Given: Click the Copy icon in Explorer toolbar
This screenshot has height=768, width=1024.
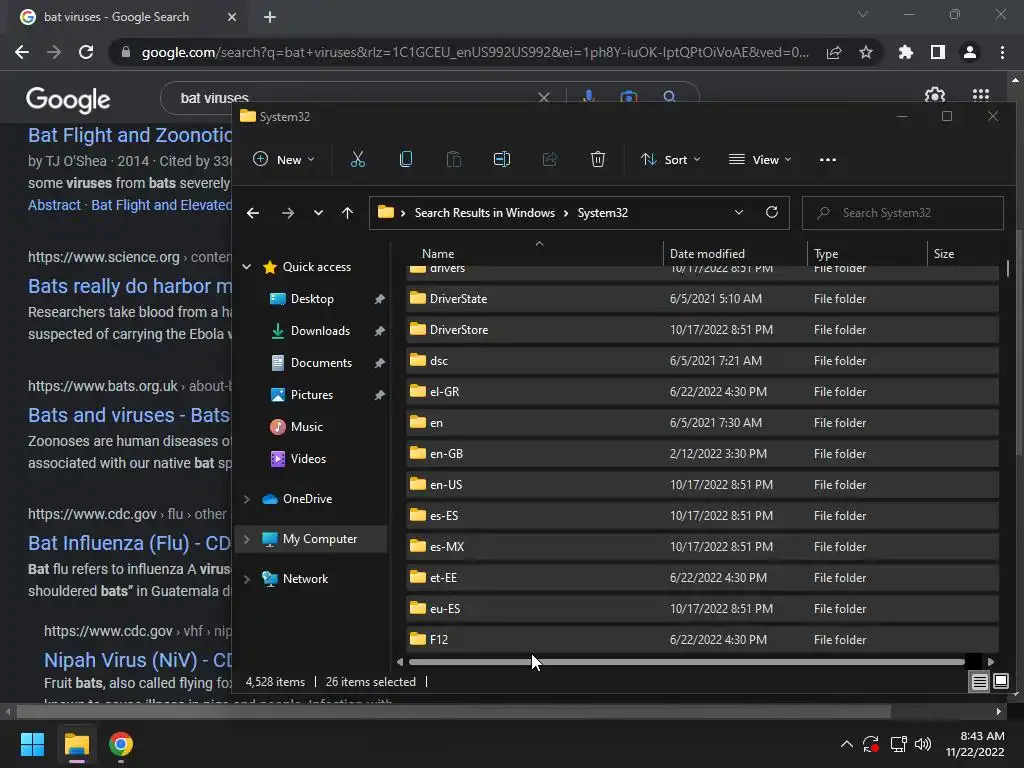Looking at the screenshot, I should (406, 159).
